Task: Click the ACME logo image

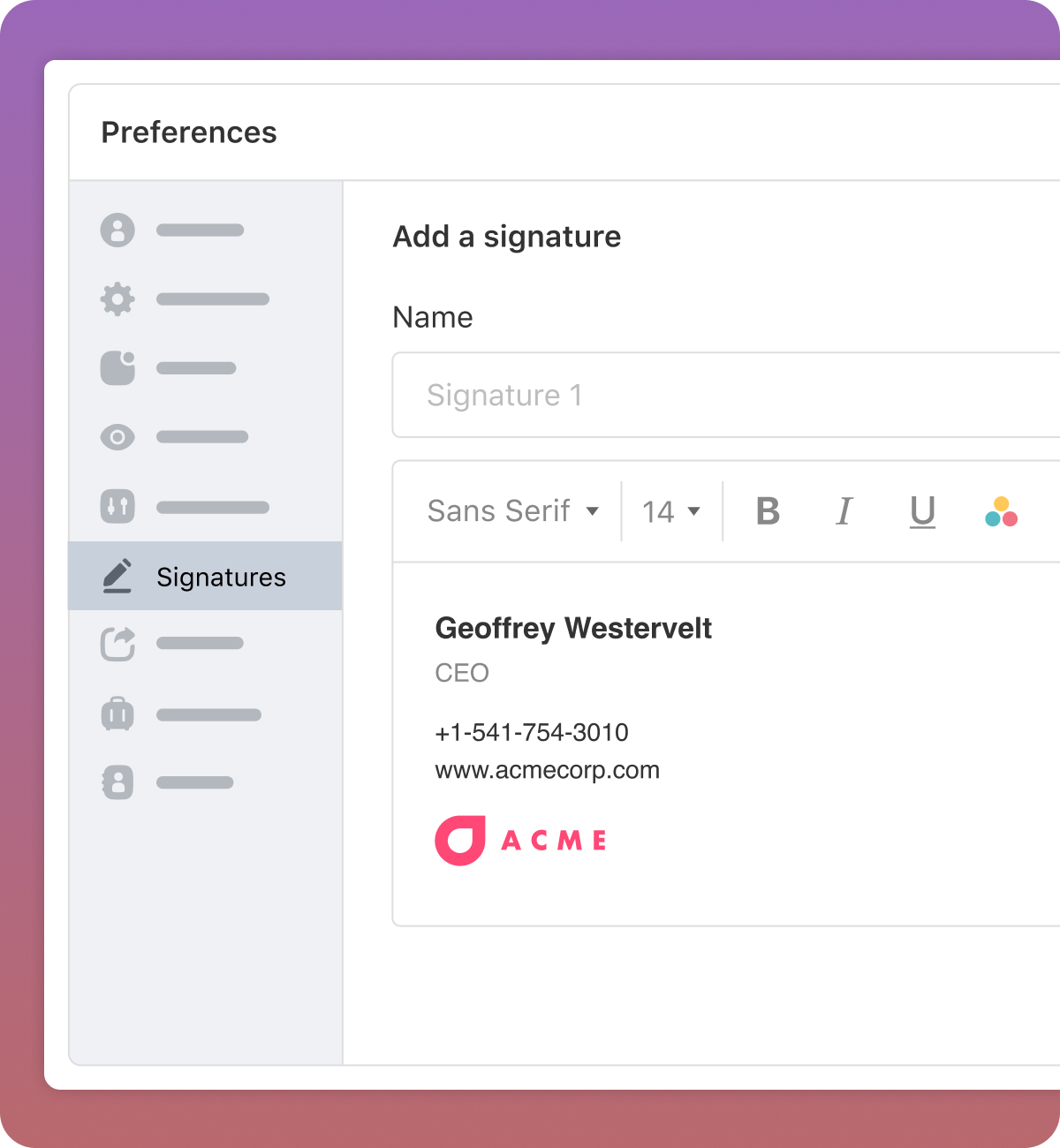Action: pos(521,840)
